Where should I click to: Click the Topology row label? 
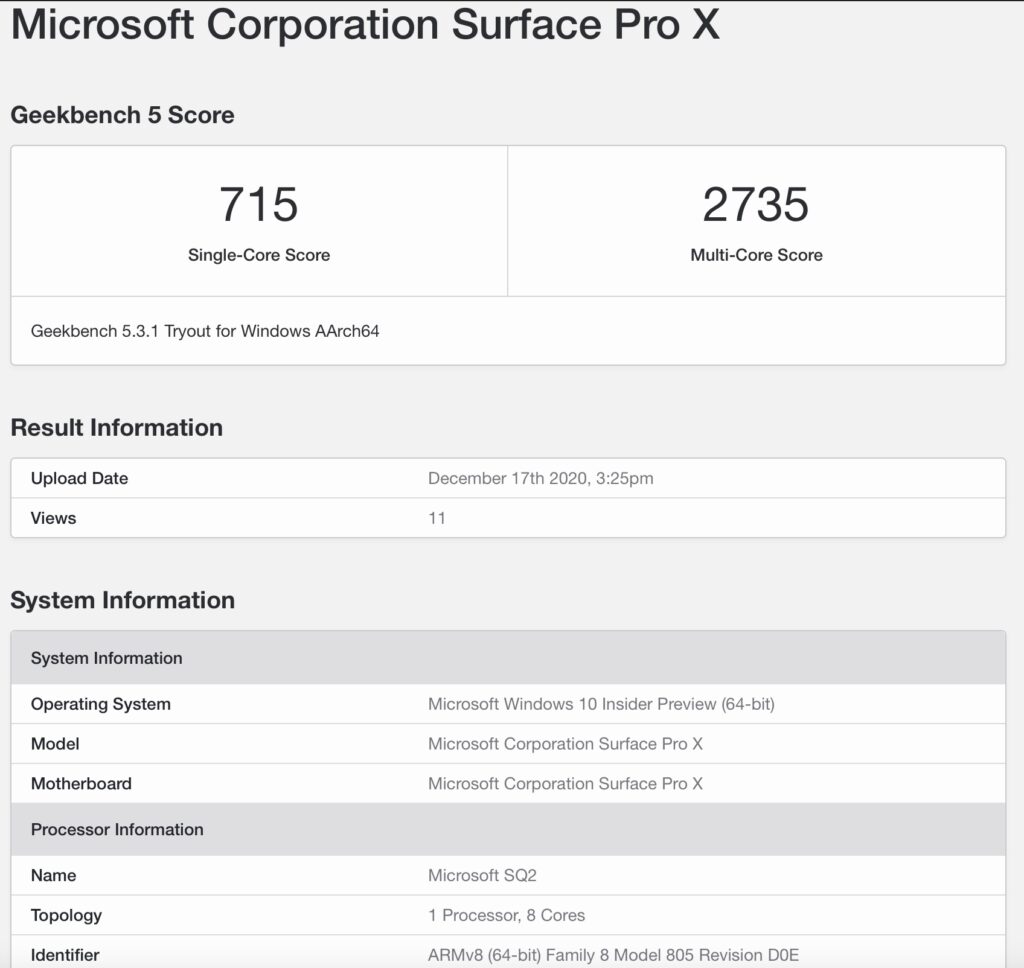[66, 915]
